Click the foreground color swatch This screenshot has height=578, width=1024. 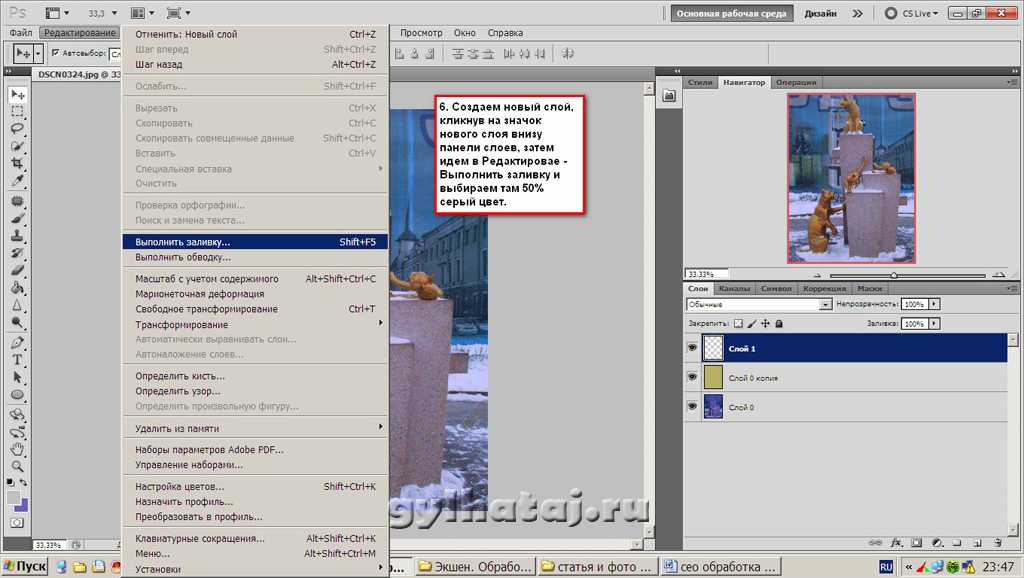coord(14,497)
